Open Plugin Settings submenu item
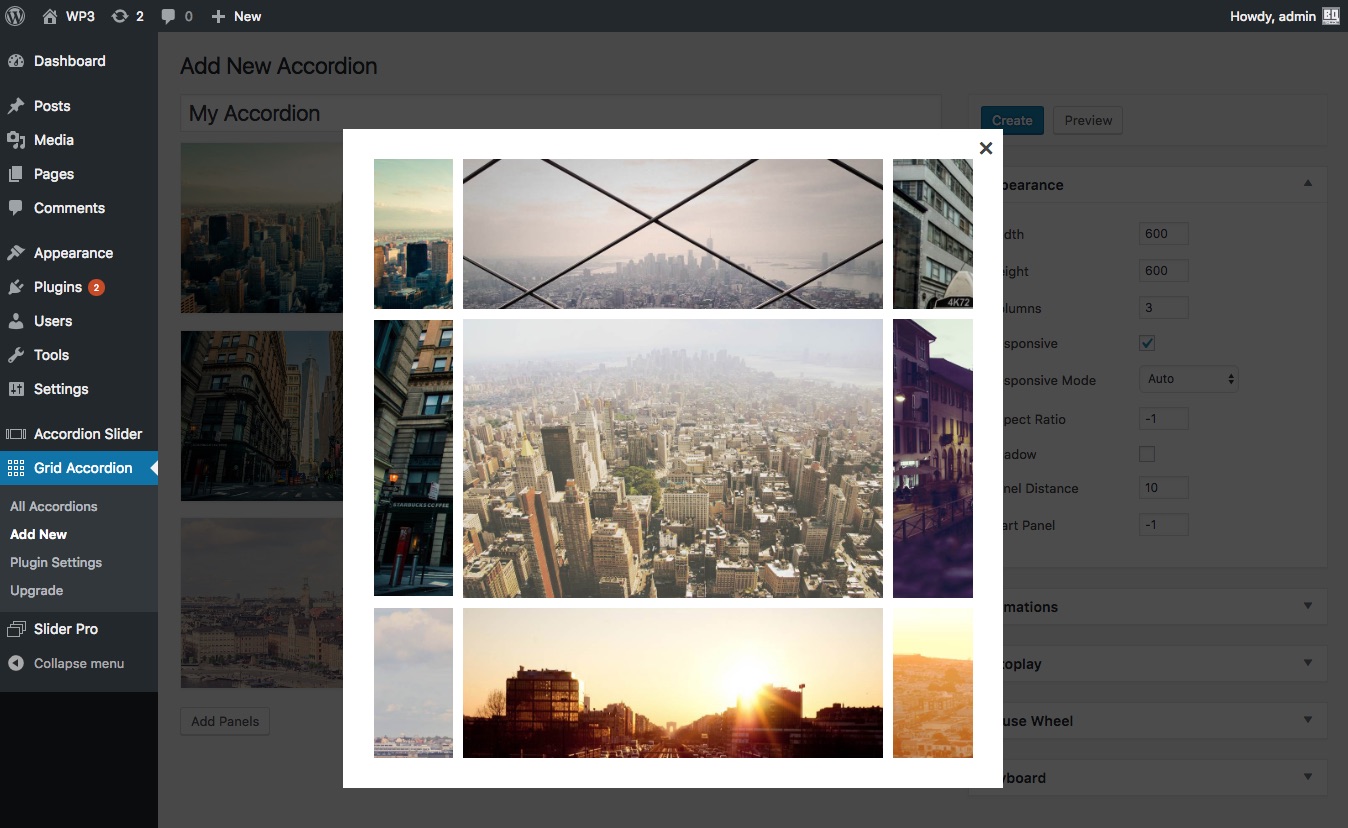 pyautogui.click(x=56, y=562)
